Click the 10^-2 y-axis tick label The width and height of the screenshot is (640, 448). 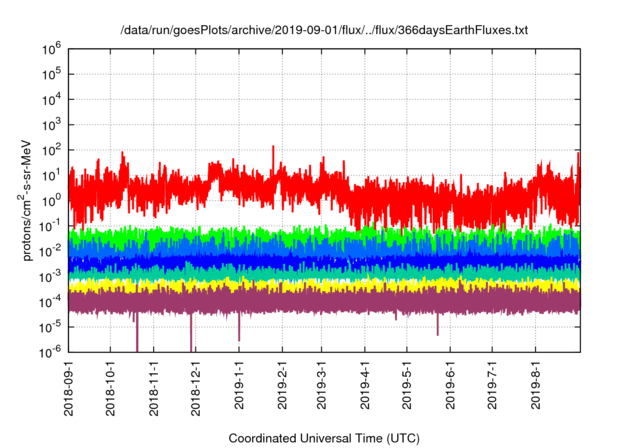point(51,251)
